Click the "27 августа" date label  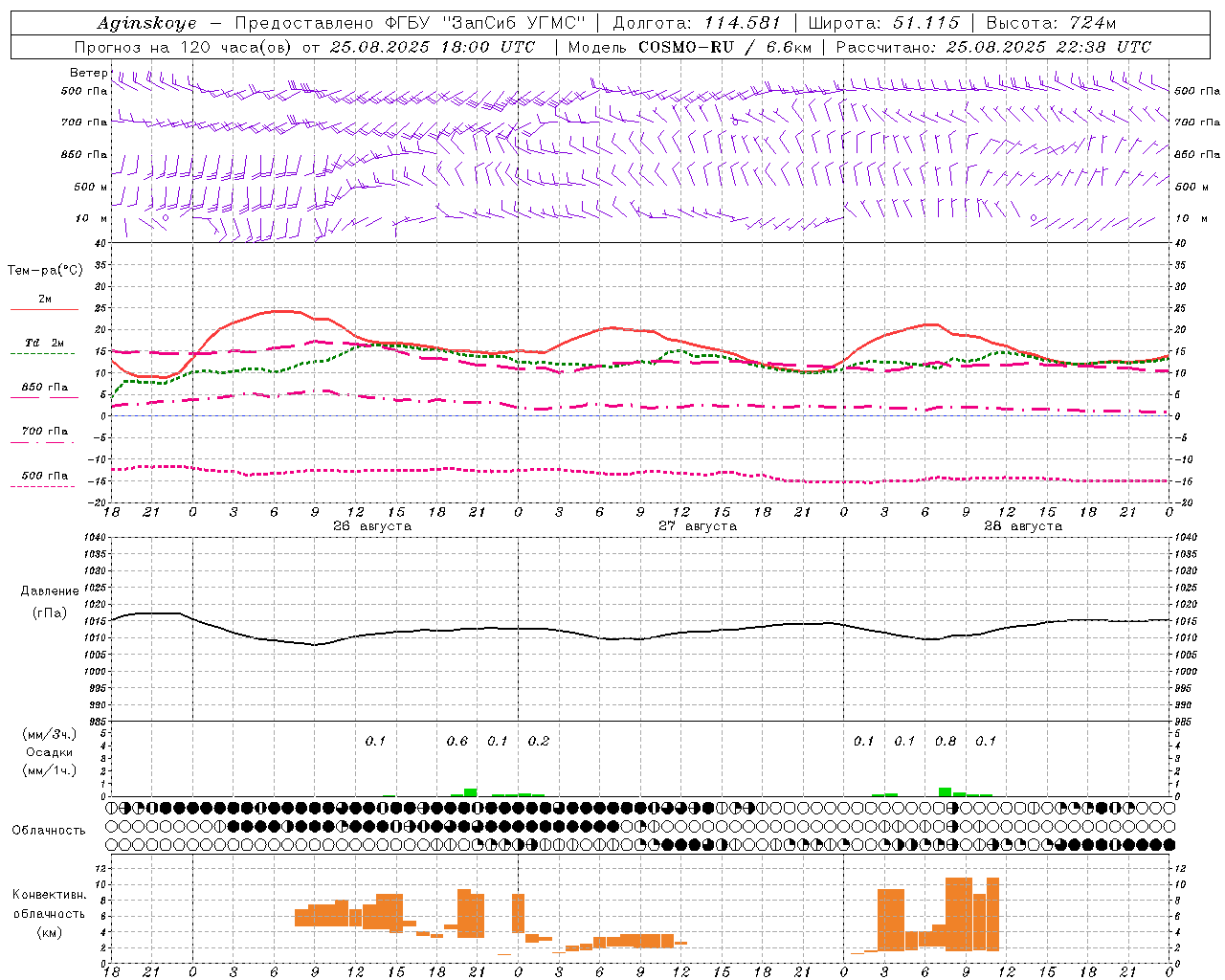698,526
